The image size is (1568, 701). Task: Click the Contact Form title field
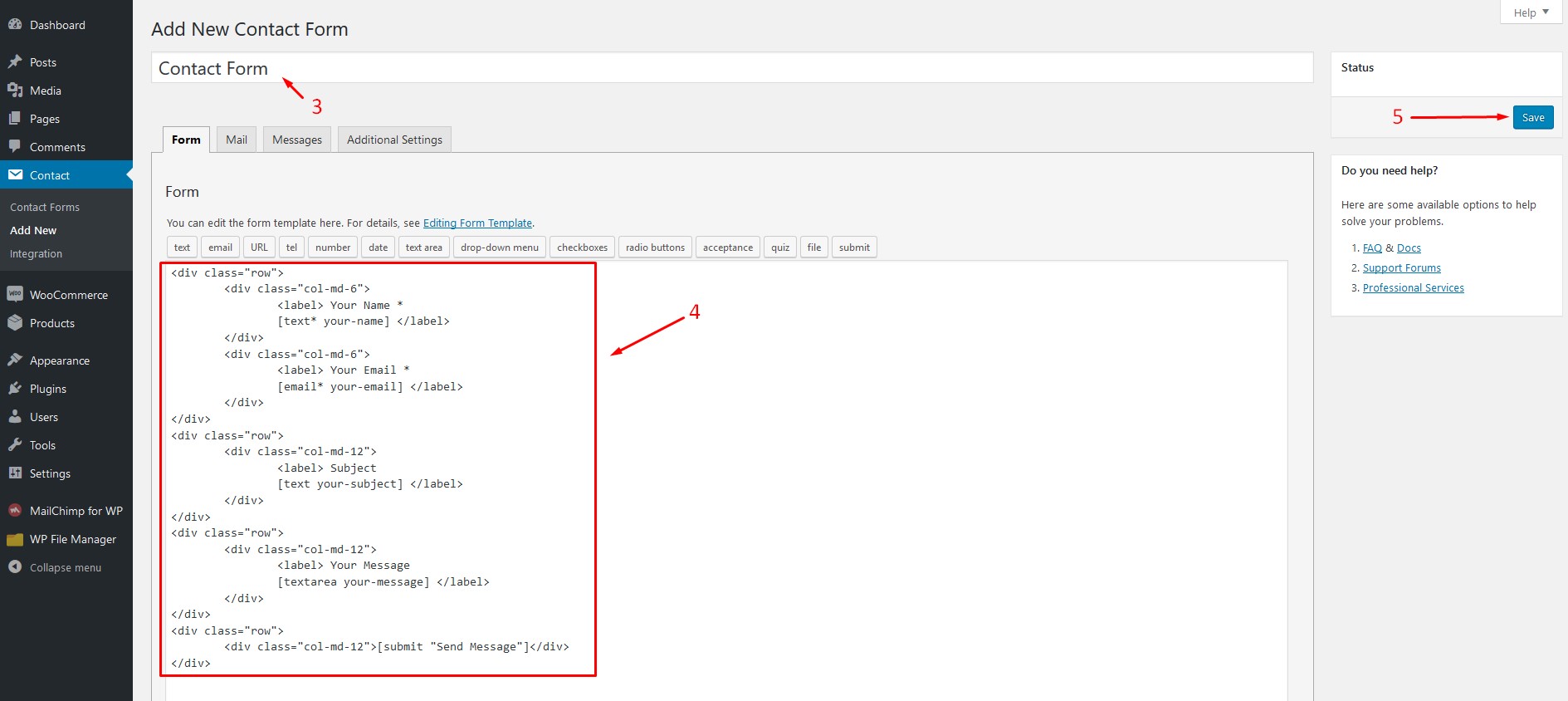[x=730, y=68]
